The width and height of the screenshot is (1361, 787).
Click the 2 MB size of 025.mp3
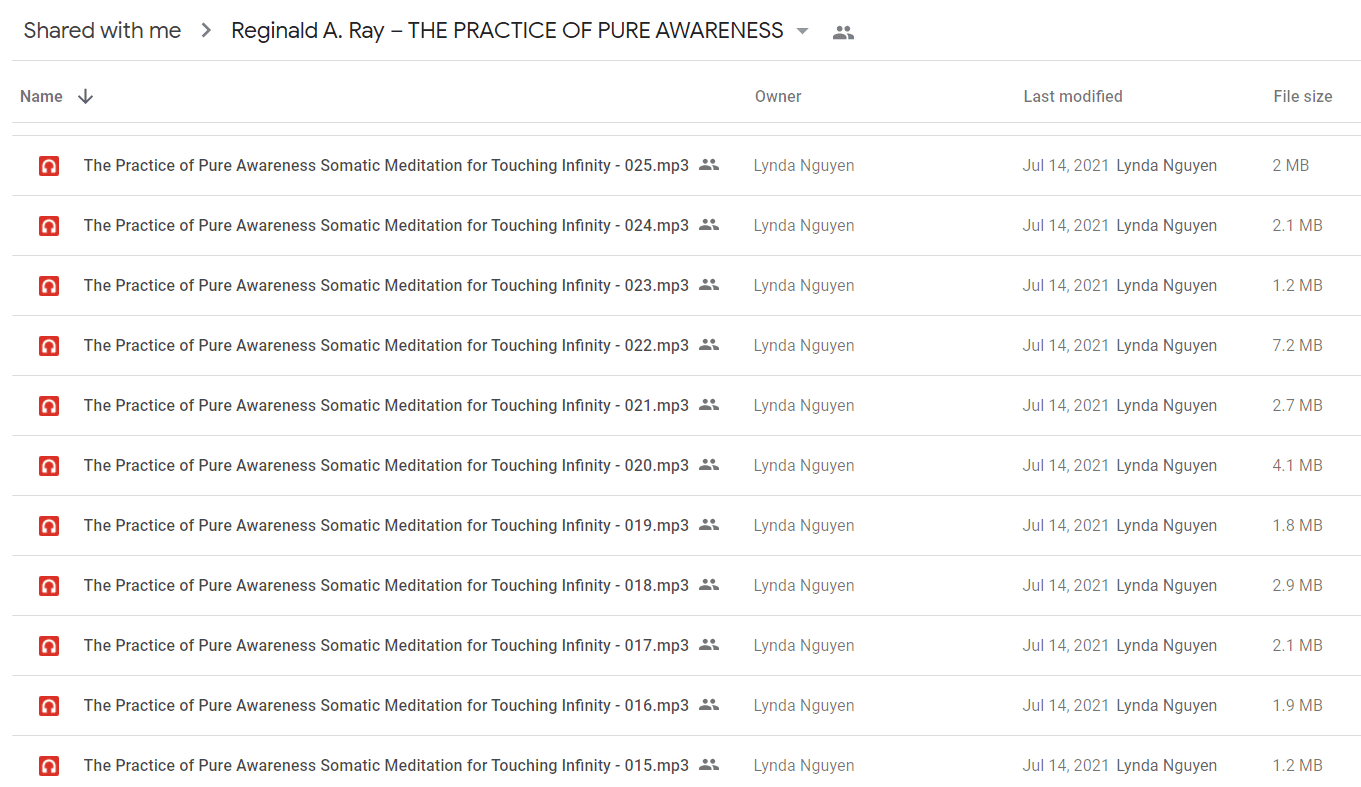pos(1290,166)
